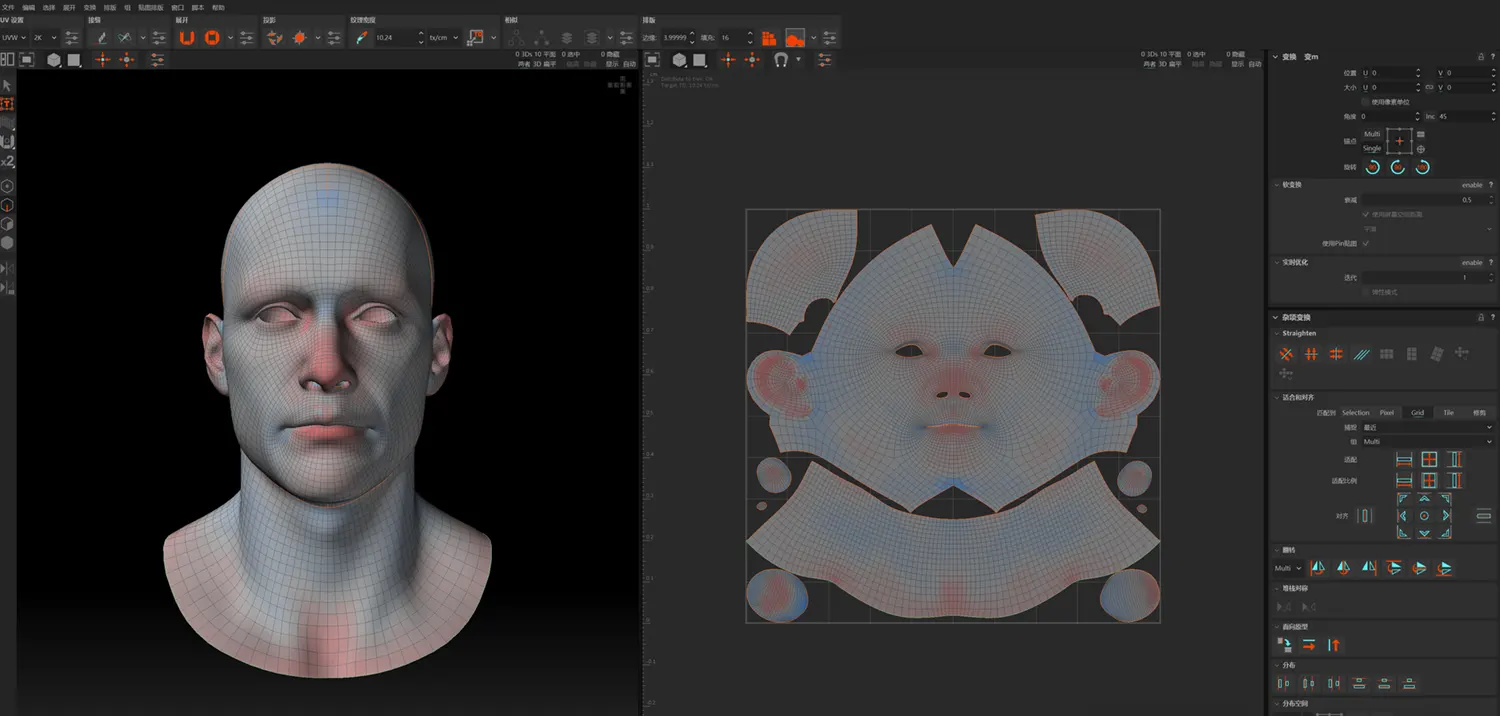Click the orange optimize square icon
The image size is (1500, 716).
[212, 37]
